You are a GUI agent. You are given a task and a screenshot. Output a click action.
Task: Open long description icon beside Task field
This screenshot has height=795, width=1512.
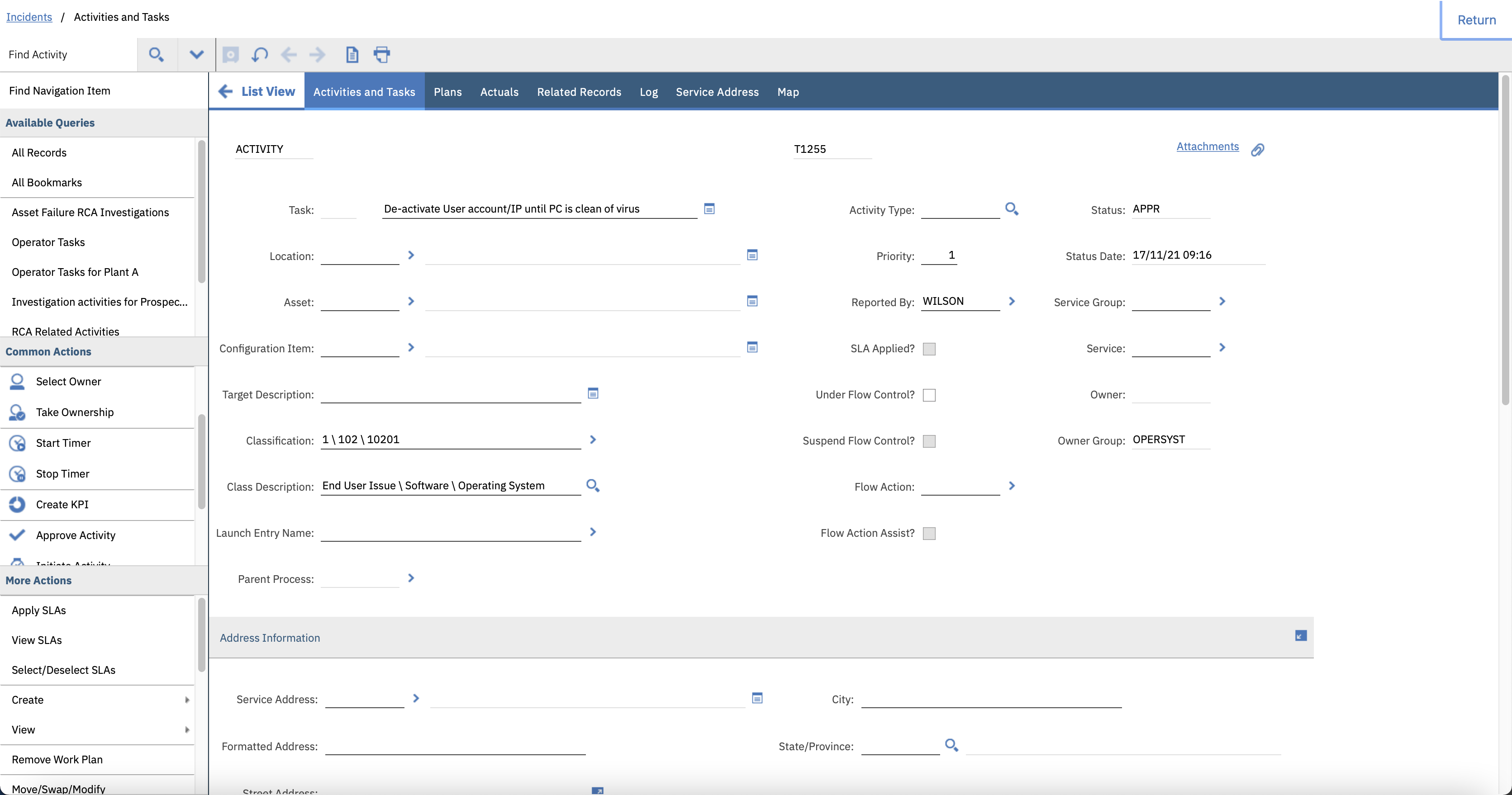coord(709,209)
